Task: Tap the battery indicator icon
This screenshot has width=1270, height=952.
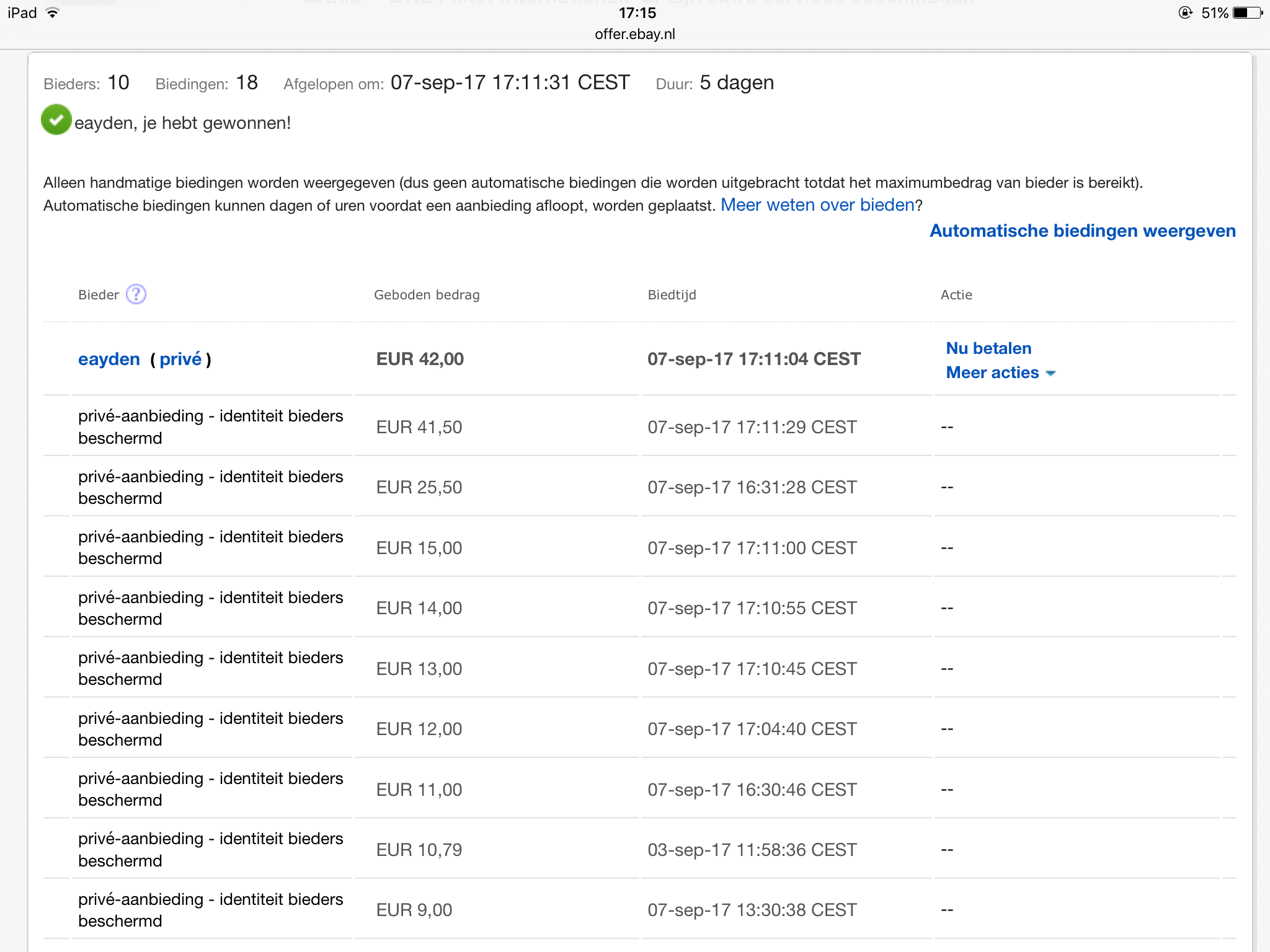Action: pyautogui.click(x=1247, y=13)
